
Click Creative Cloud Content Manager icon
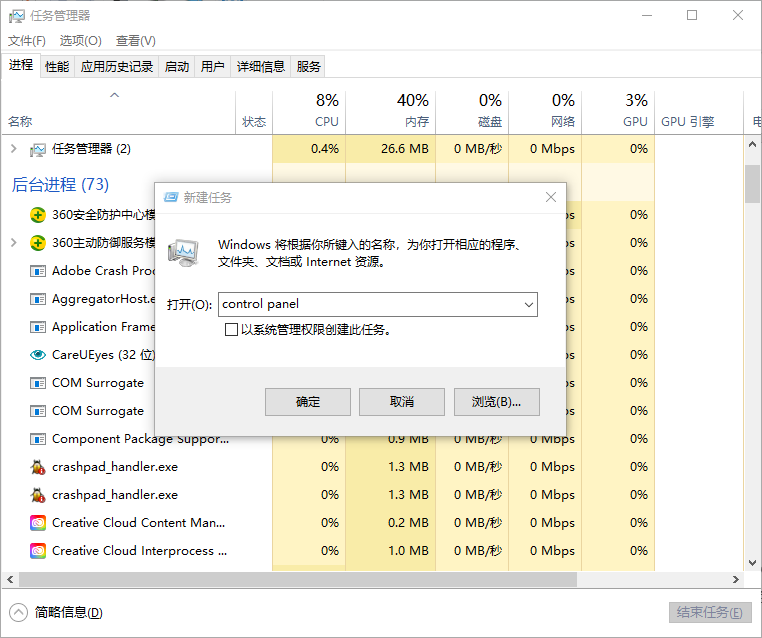tap(38, 523)
